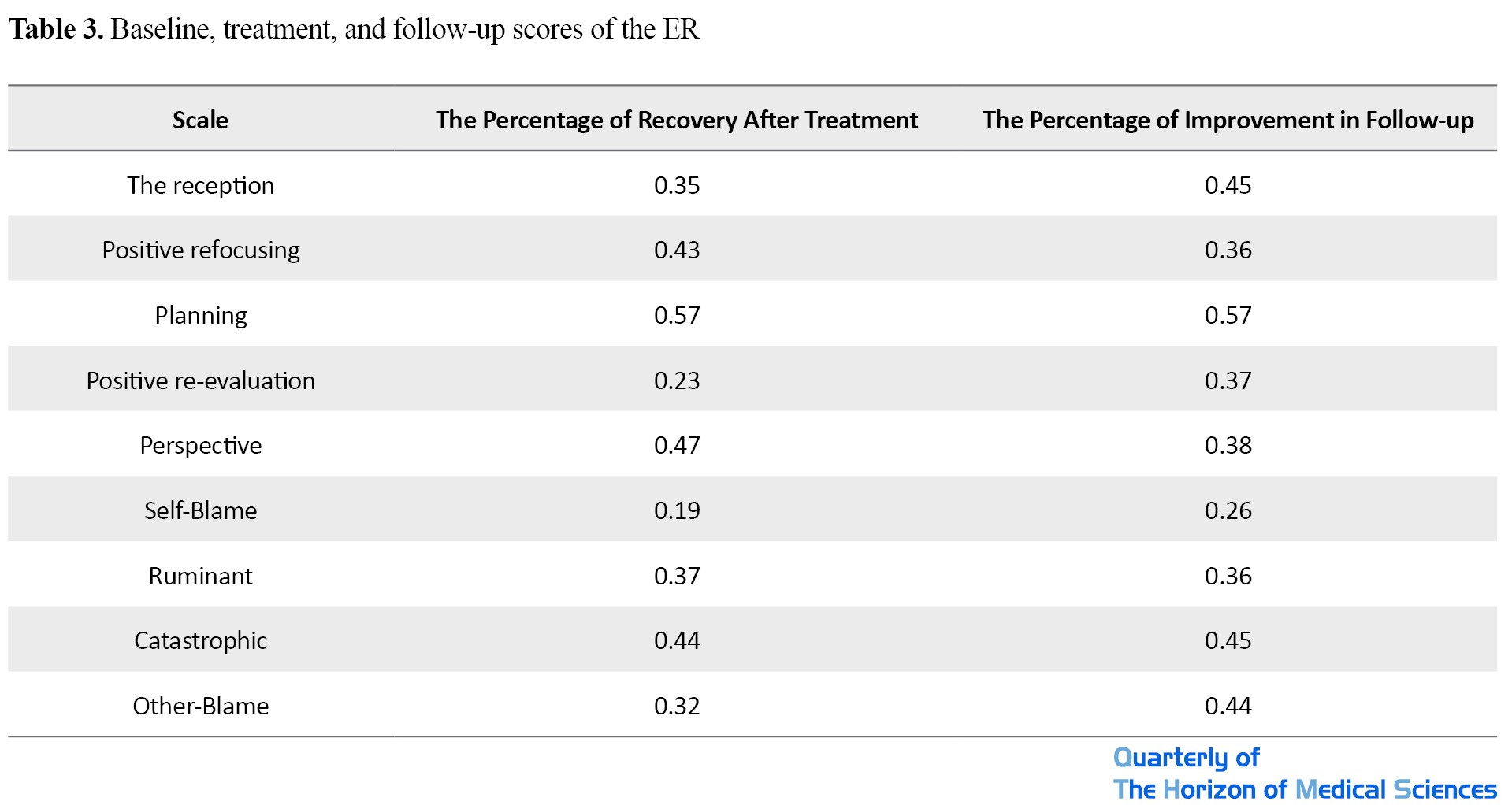Image resolution: width=1512 pixels, height=805 pixels.
Task: Click Positive re-evaluation recovery value 0.23
Action: [x=676, y=380]
